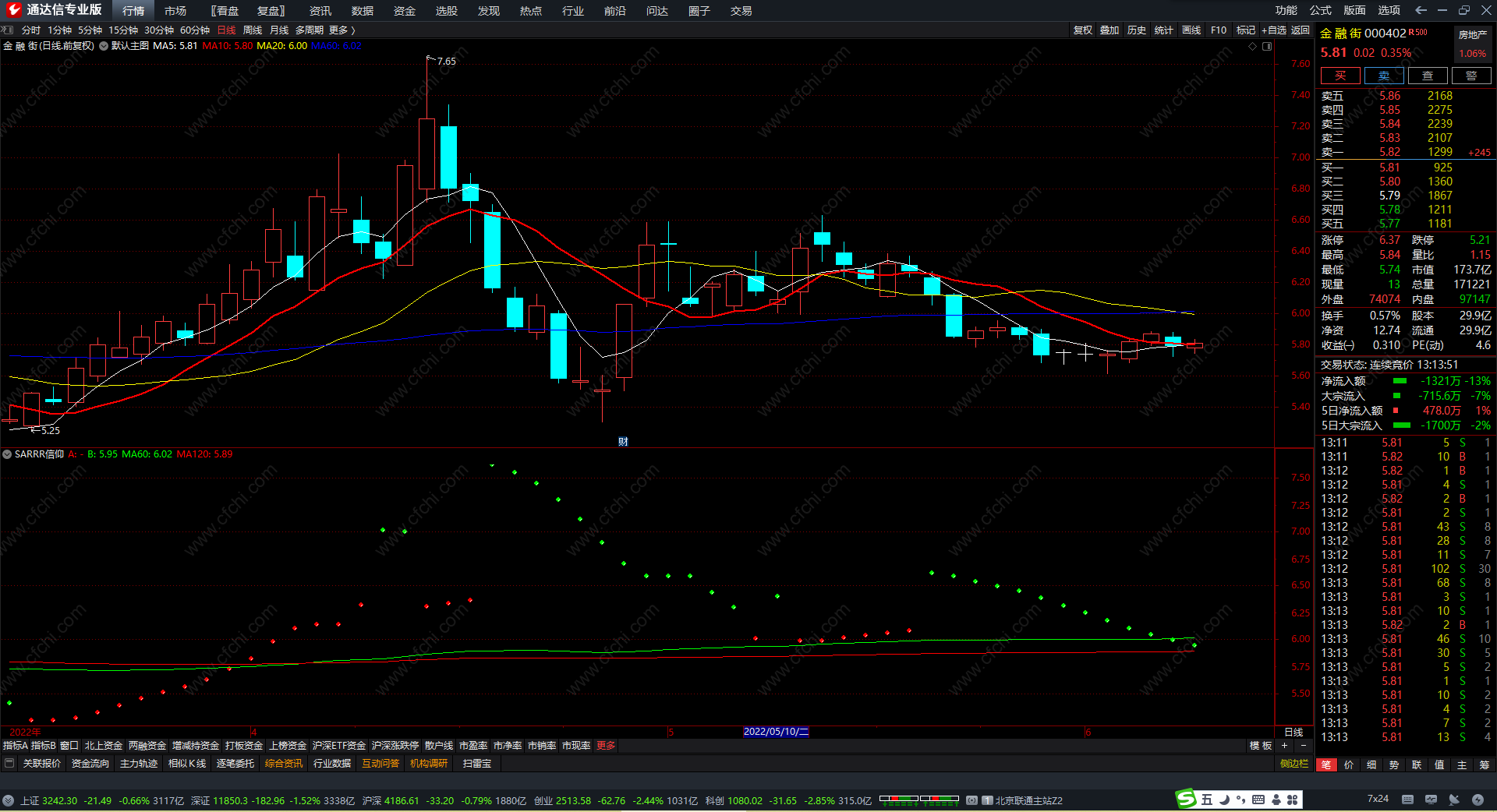Viewport: 1497px width, 812px height.
Task: Open the 功能 menu
Action: click(1286, 10)
